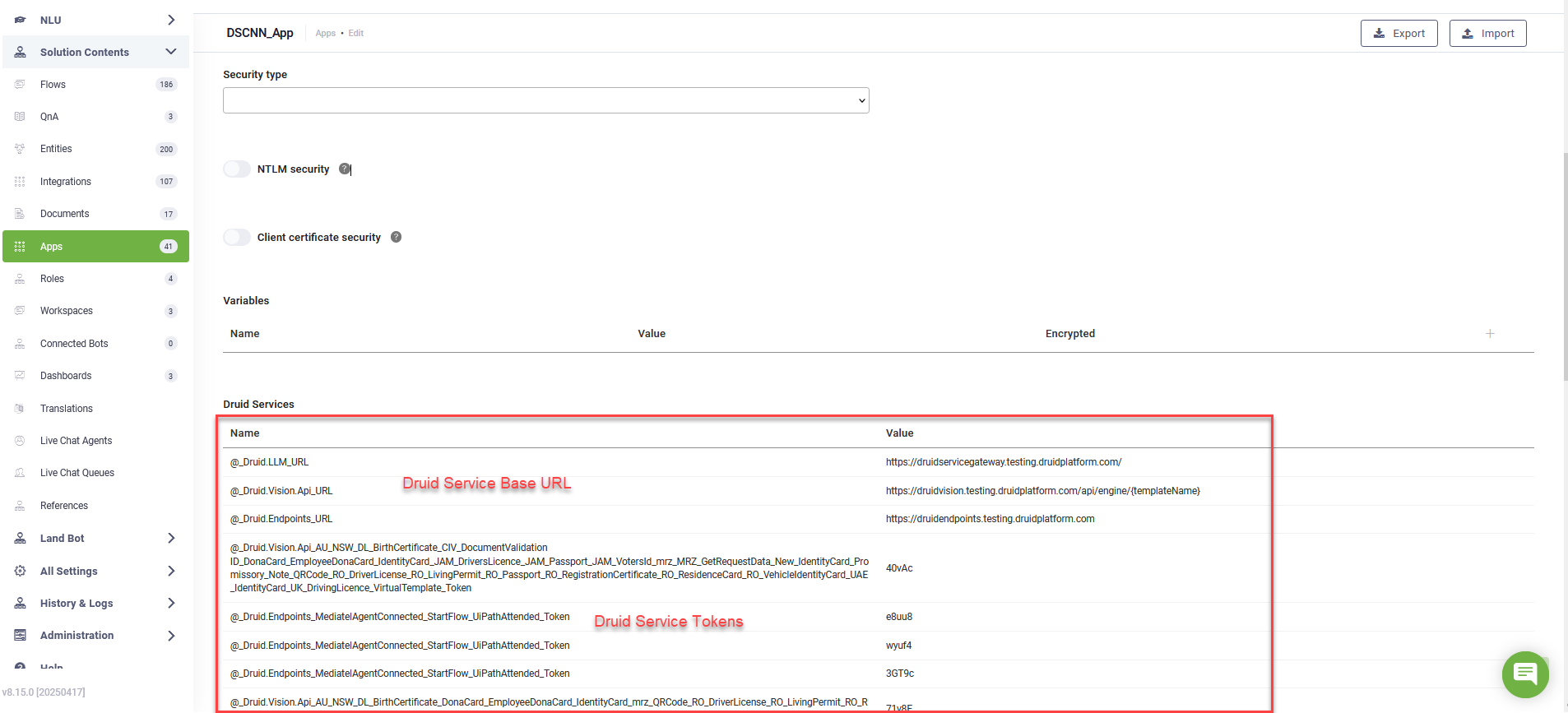
Task: Click the Documents file icon
Action: [20, 214]
